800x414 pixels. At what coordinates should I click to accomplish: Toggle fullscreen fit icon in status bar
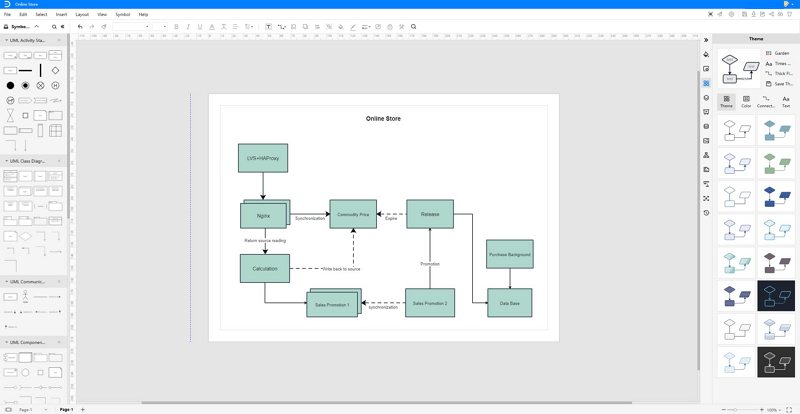pyautogui.click(x=791, y=410)
